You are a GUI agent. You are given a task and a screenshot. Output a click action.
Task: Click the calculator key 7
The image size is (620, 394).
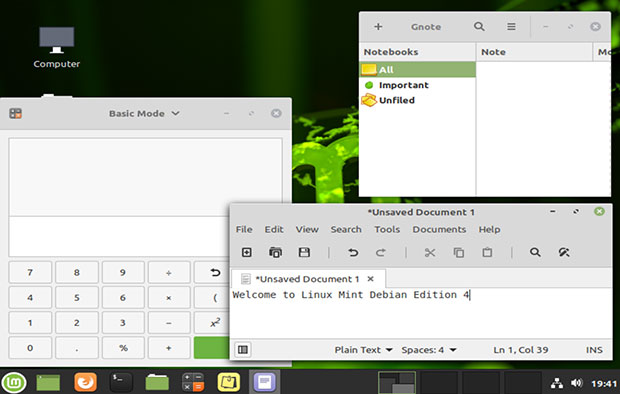point(30,273)
